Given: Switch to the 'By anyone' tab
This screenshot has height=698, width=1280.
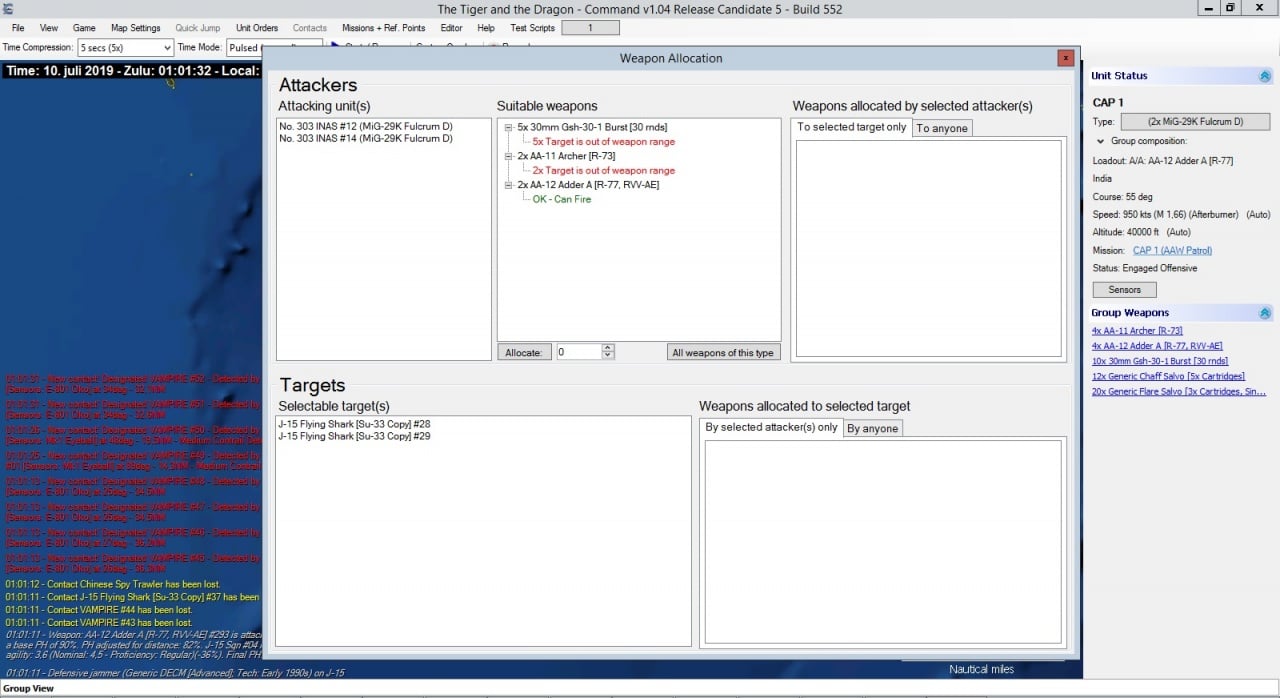Looking at the screenshot, I should click(873, 428).
